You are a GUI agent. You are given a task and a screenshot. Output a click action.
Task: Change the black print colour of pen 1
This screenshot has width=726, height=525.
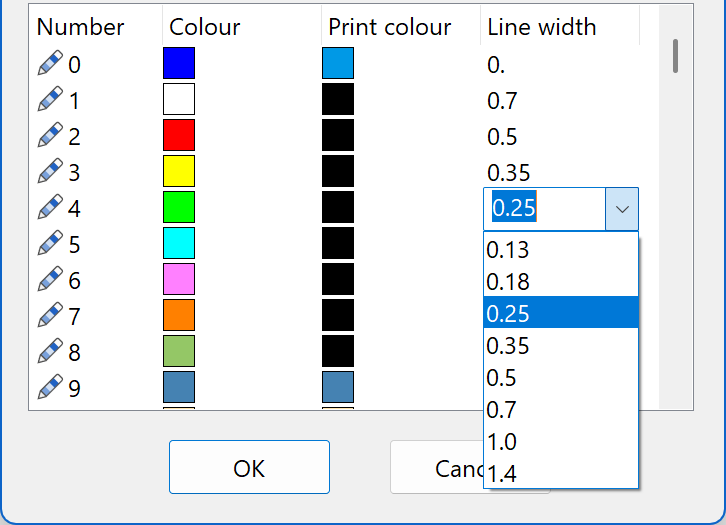click(338, 99)
